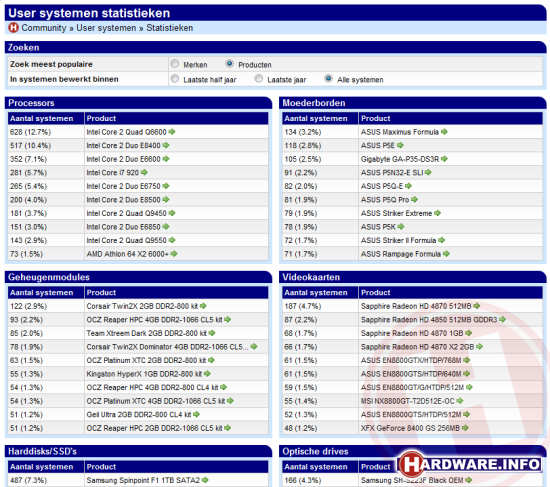Screen dimensions: 550x487
Task: Open the Community breadcrumb link
Action: pos(44,28)
